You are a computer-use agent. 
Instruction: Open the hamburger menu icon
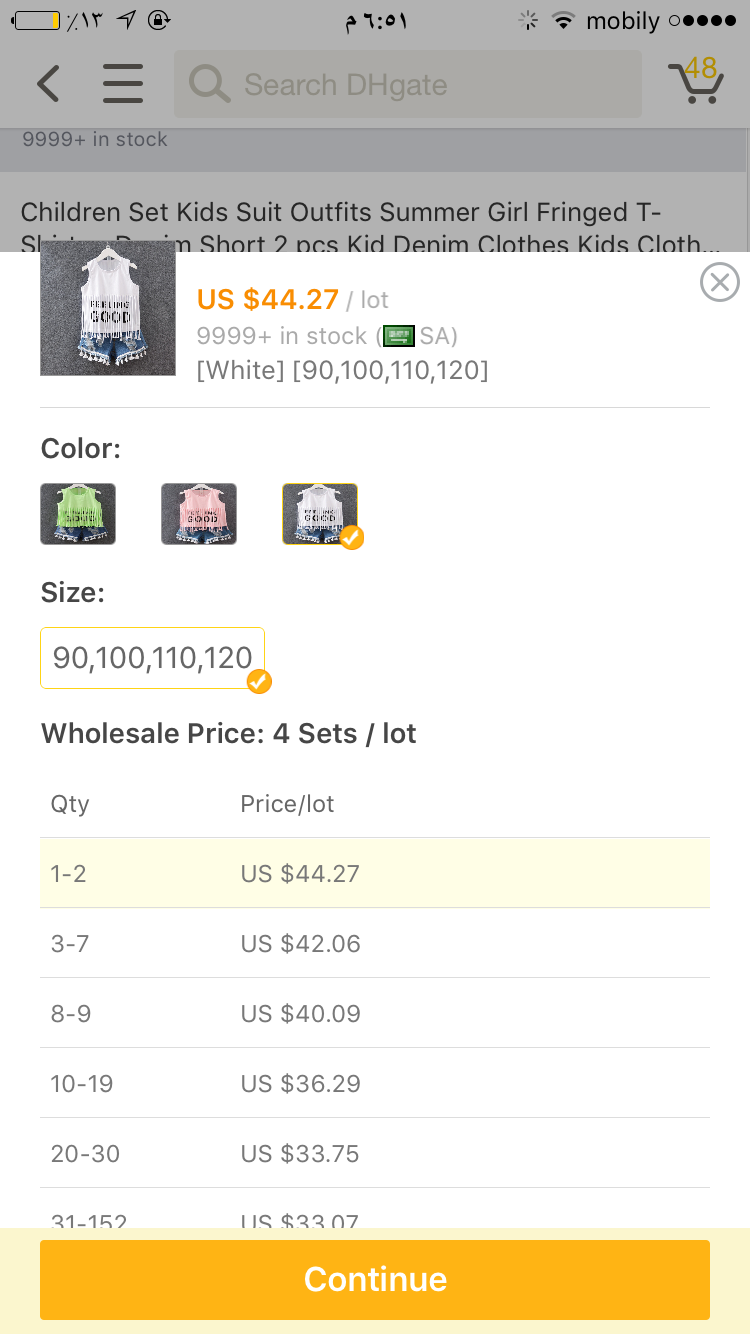pos(123,84)
